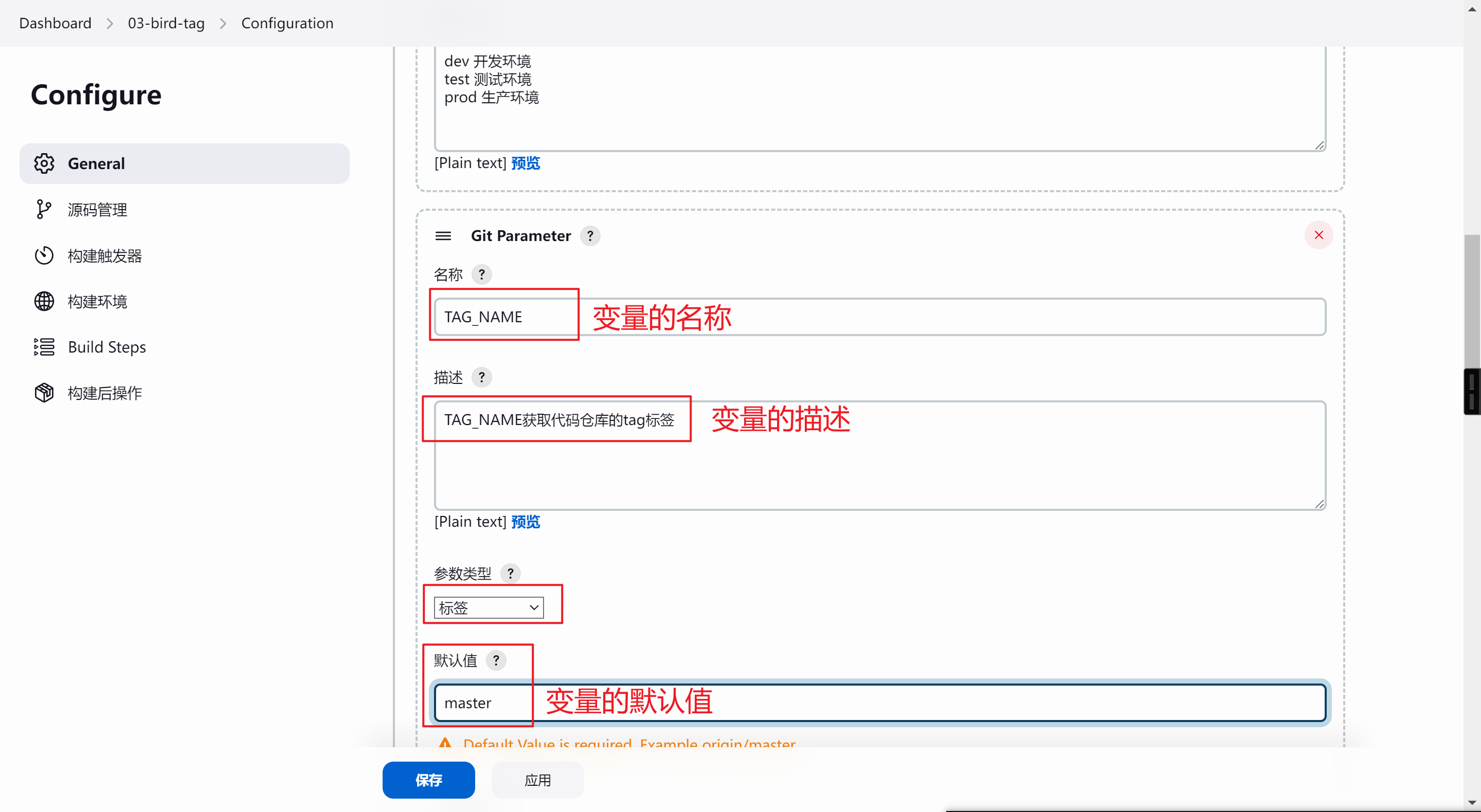
Task: Click the TAG_NAME name input field
Action: tap(880, 317)
